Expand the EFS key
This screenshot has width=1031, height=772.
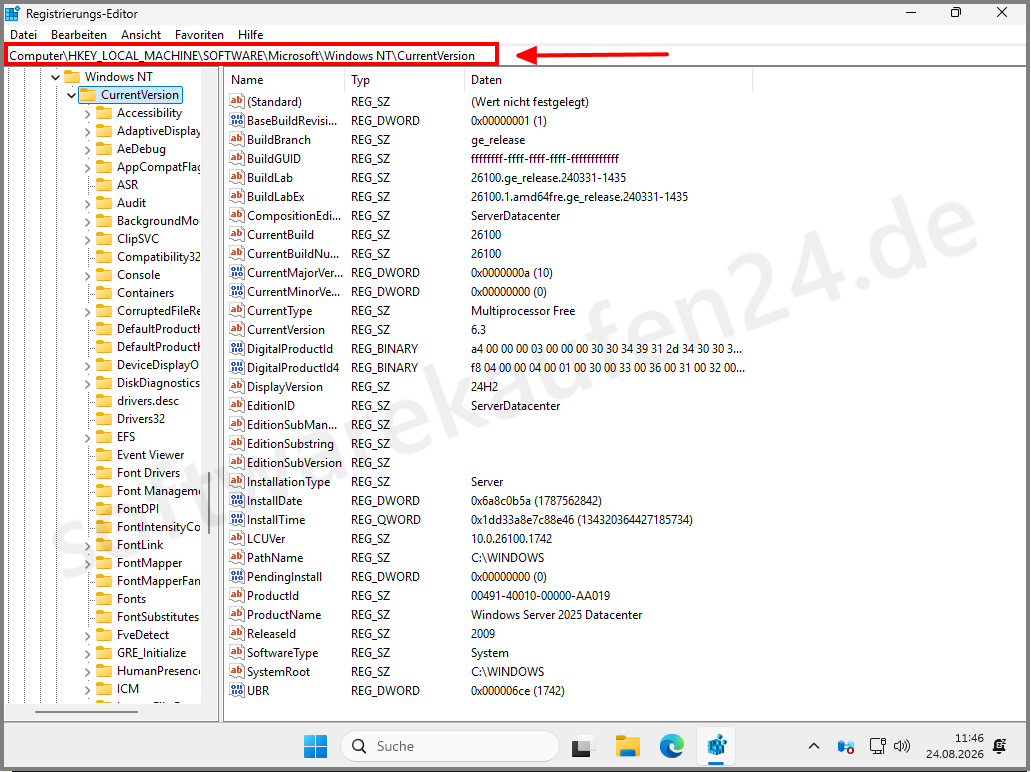87,437
